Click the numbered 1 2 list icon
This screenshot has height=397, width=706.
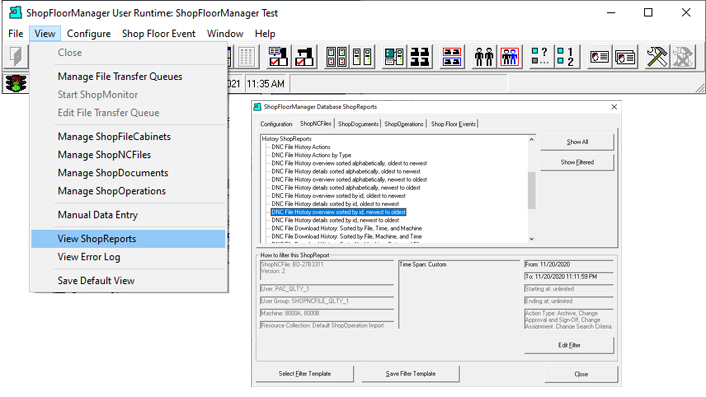(x=566, y=57)
